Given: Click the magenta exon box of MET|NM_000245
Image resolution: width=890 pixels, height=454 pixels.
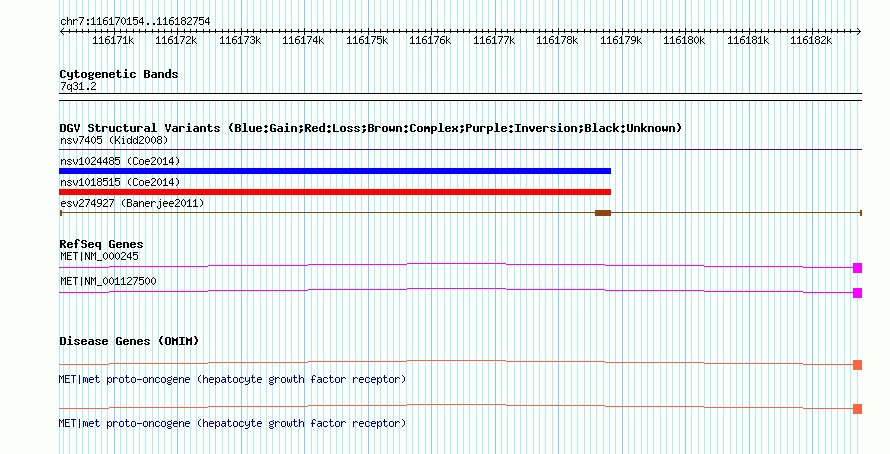Looking at the screenshot, I should (858, 268).
